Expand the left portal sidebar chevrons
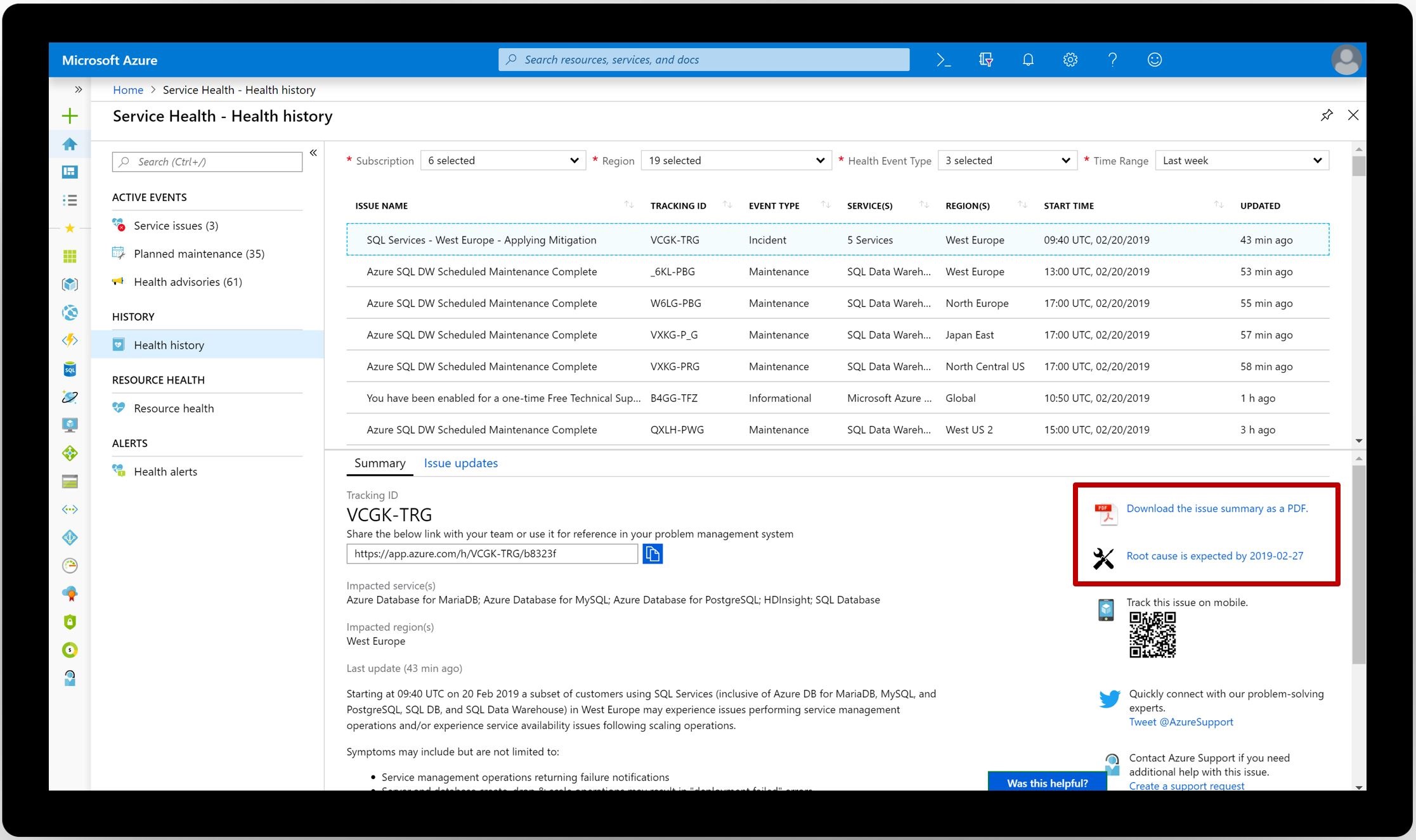1416x840 pixels. coord(78,89)
